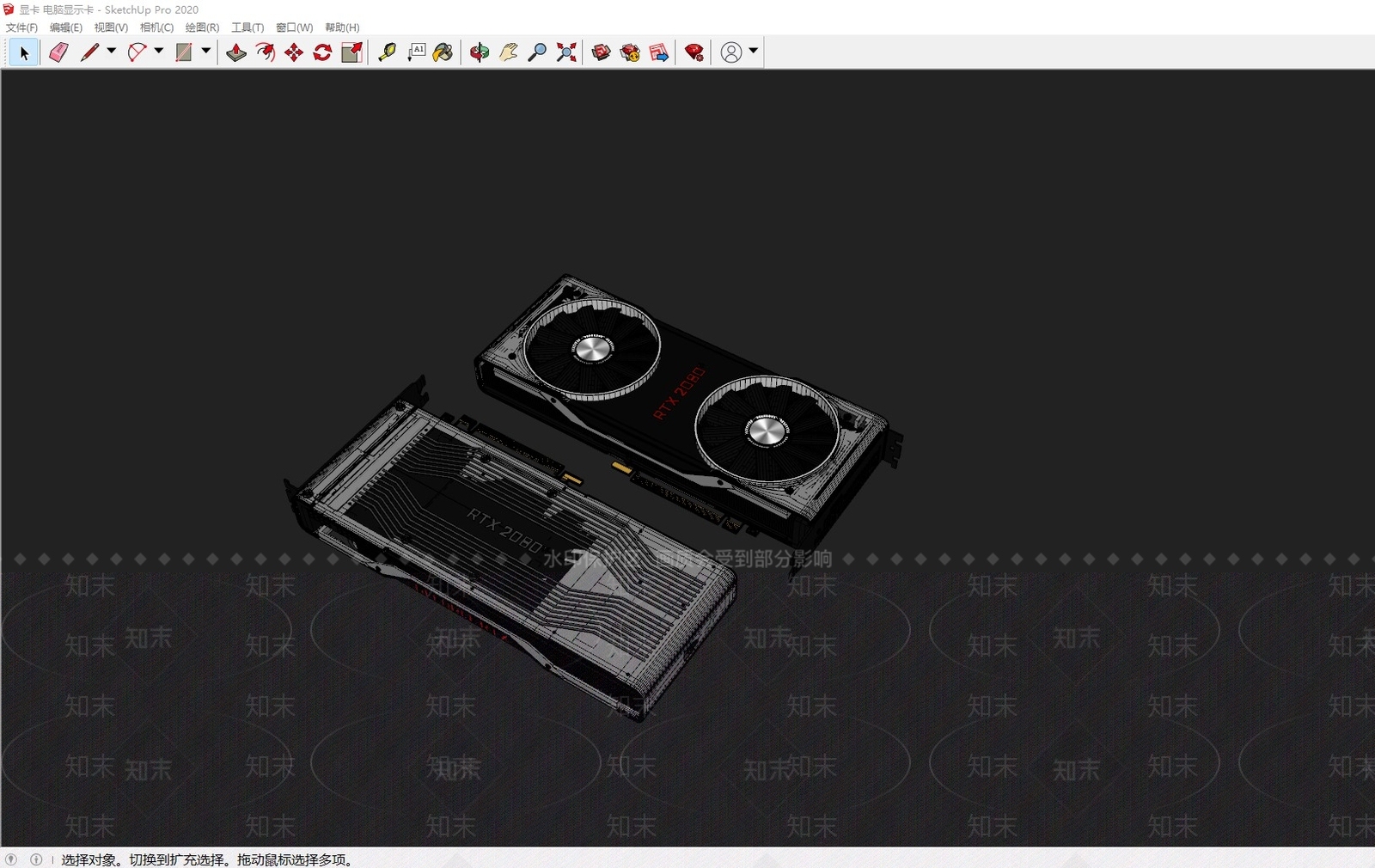Click the upper-left fan's silver hub
This screenshot has height=868, width=1375.
tap(591, 349)
